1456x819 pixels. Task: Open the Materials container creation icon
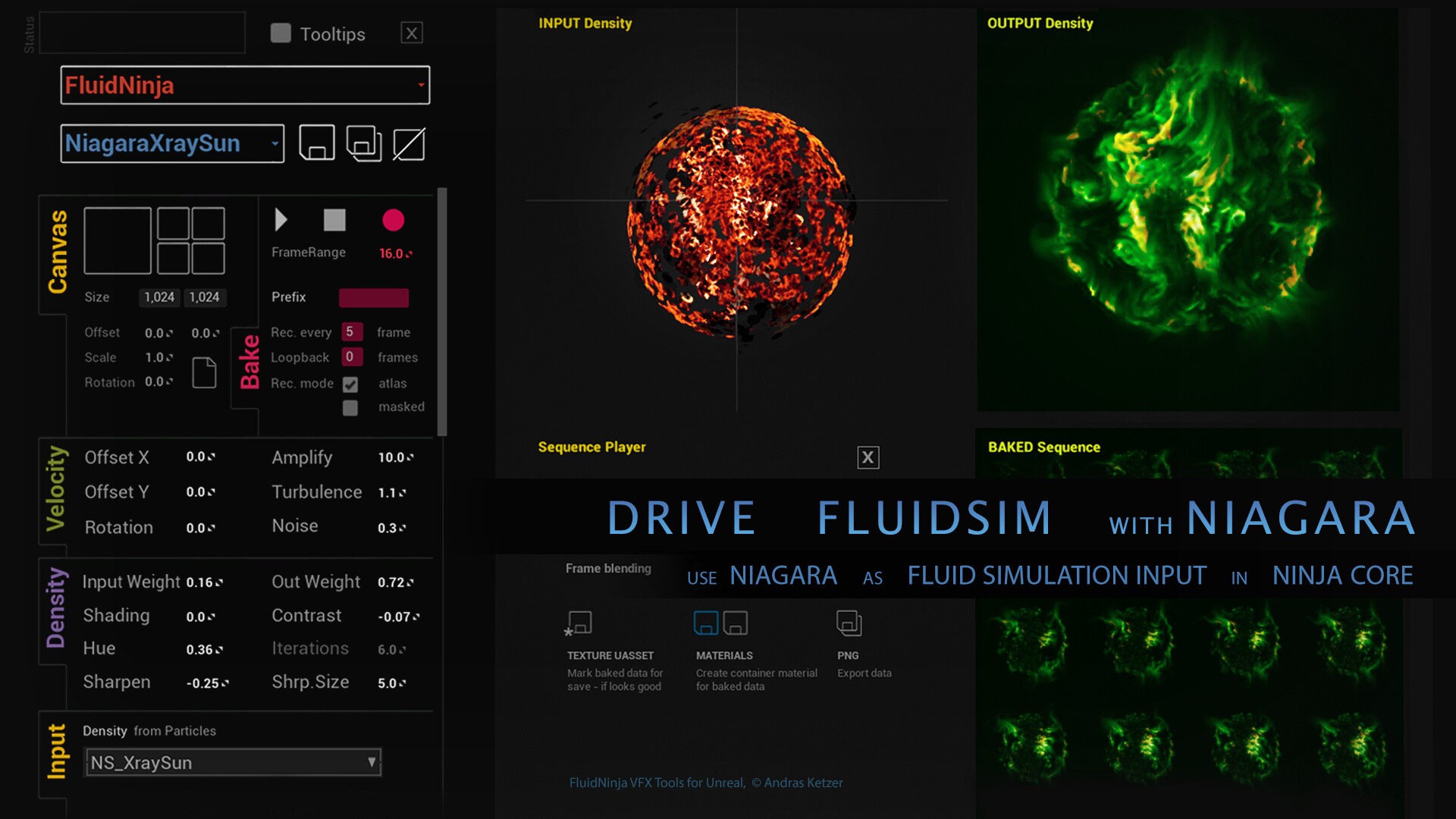706,623
